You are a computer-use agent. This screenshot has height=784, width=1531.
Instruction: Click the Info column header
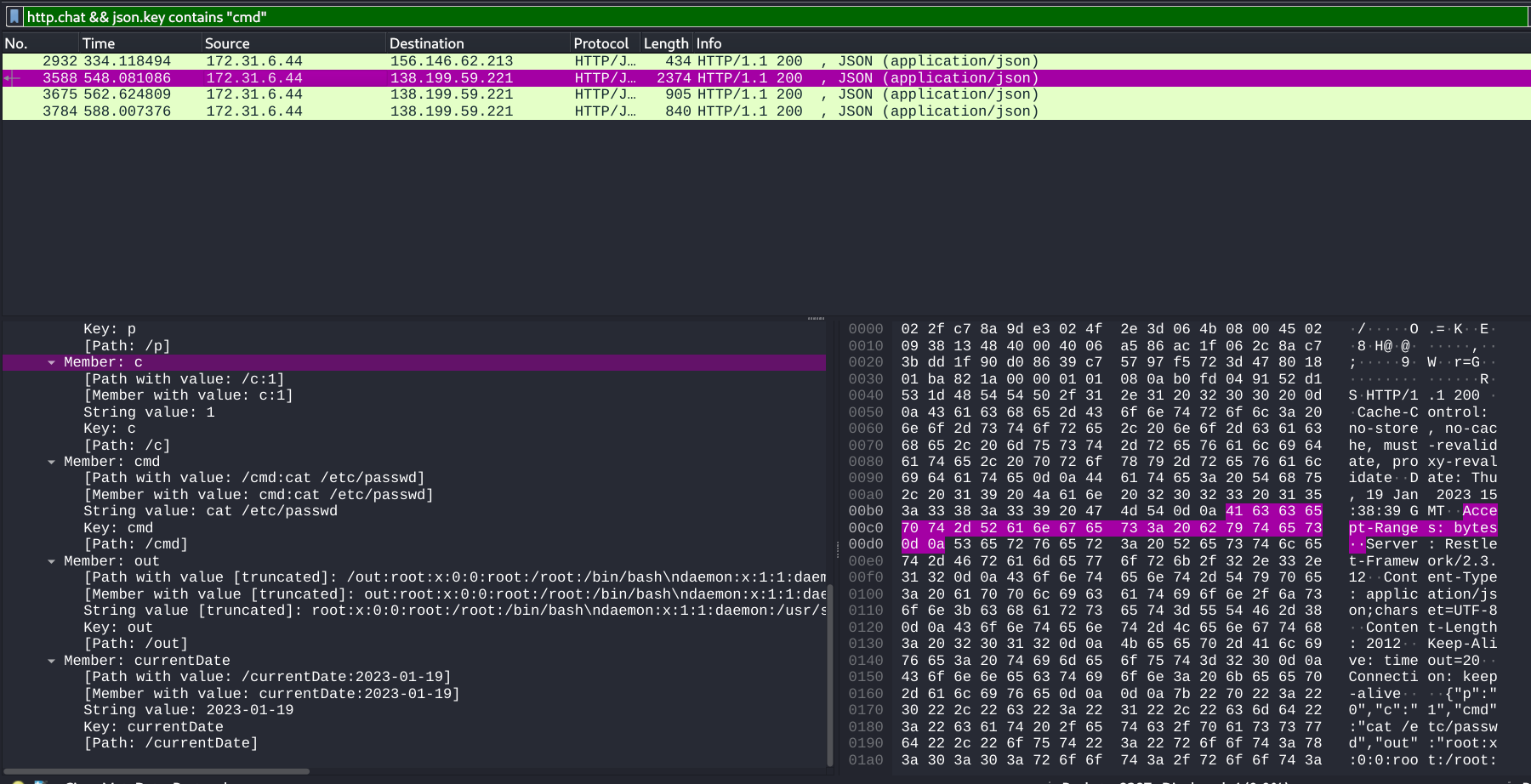[x=709, y=43]
